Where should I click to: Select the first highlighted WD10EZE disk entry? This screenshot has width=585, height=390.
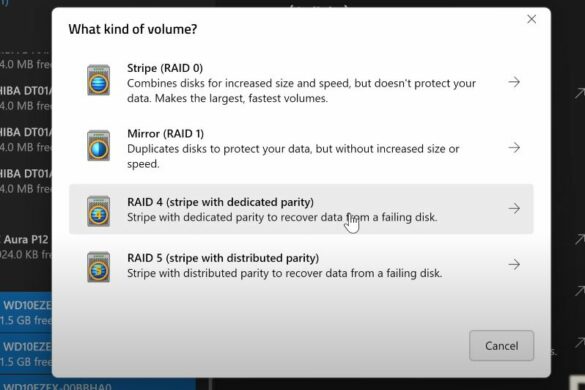(x=26, y=312)
